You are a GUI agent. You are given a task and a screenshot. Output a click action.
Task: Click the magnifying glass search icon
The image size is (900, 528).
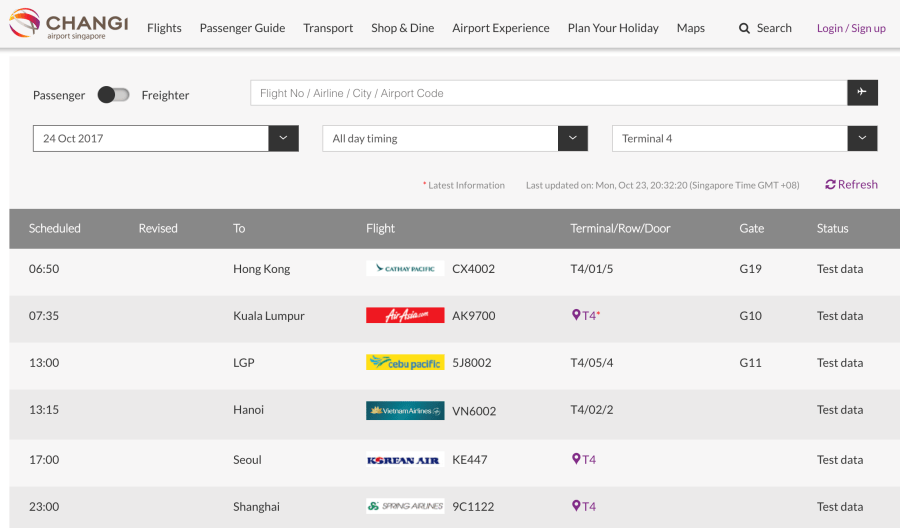coord(744,28)
